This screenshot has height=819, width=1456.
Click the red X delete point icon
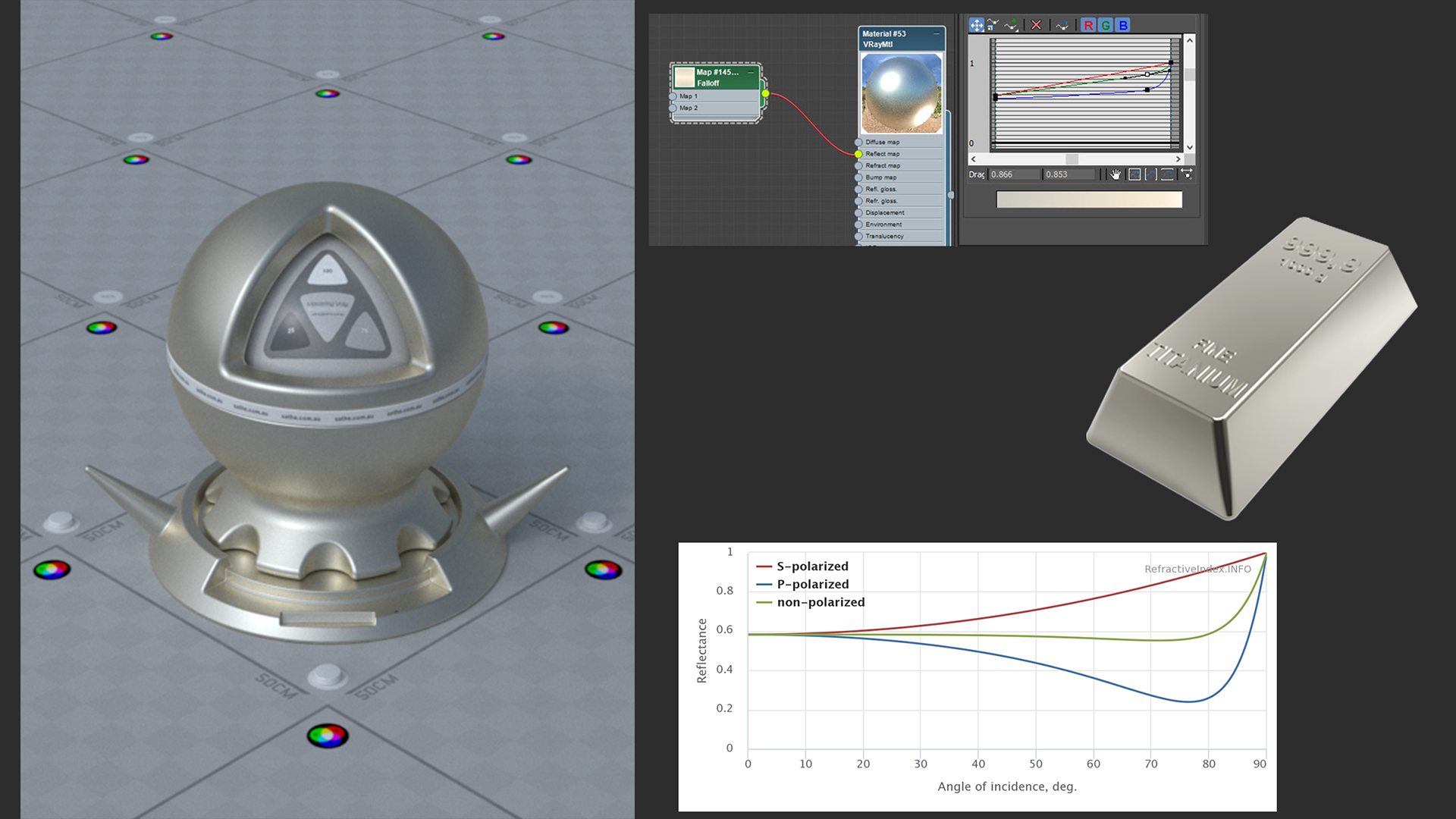tap(1036, 25)
